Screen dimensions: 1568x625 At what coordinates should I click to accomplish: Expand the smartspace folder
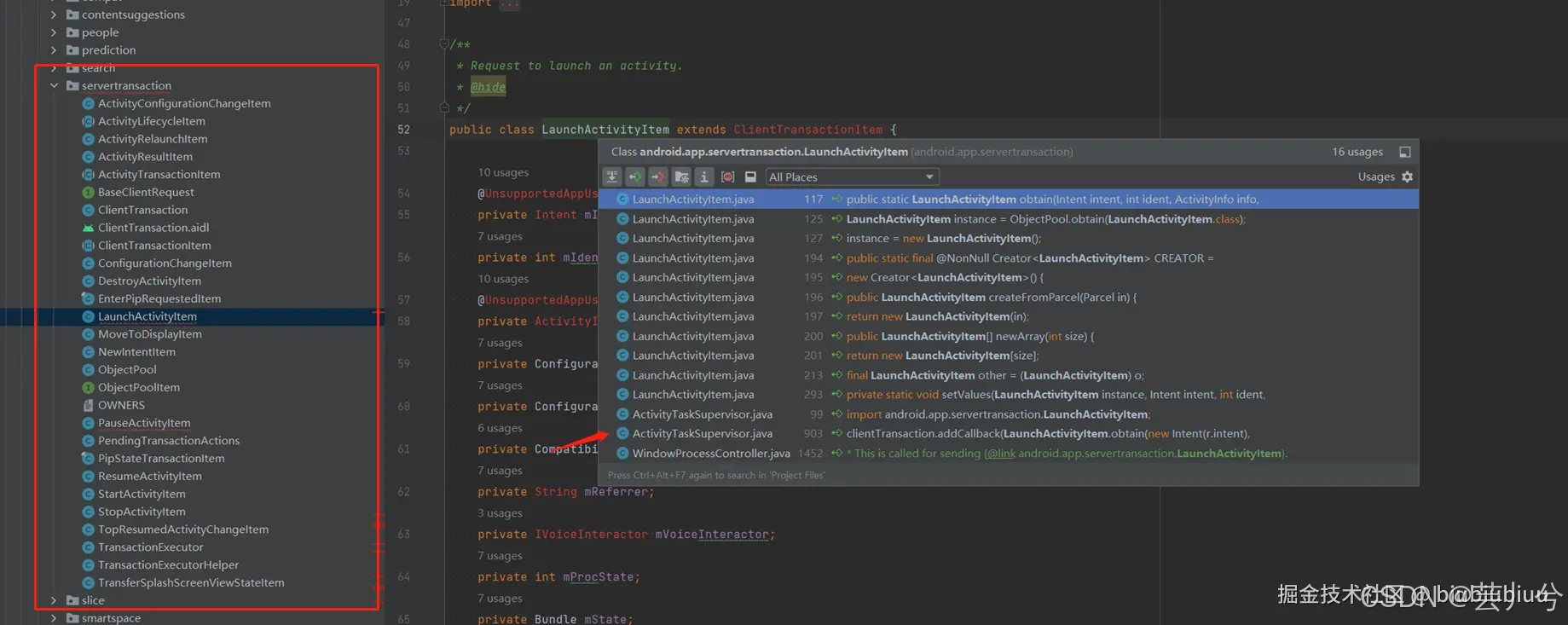click(54, 618)
